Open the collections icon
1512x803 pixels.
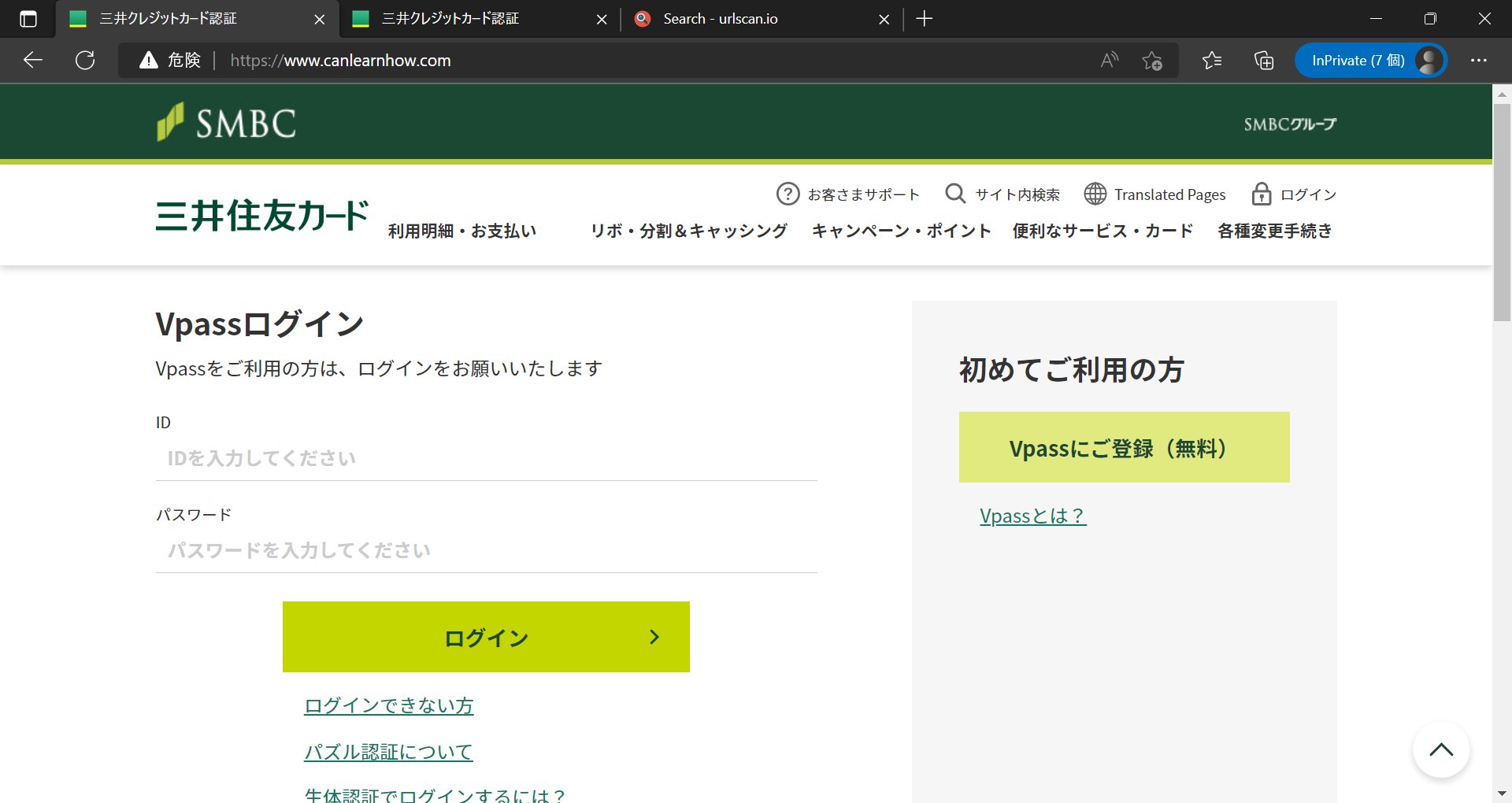tap(1264, 60)
